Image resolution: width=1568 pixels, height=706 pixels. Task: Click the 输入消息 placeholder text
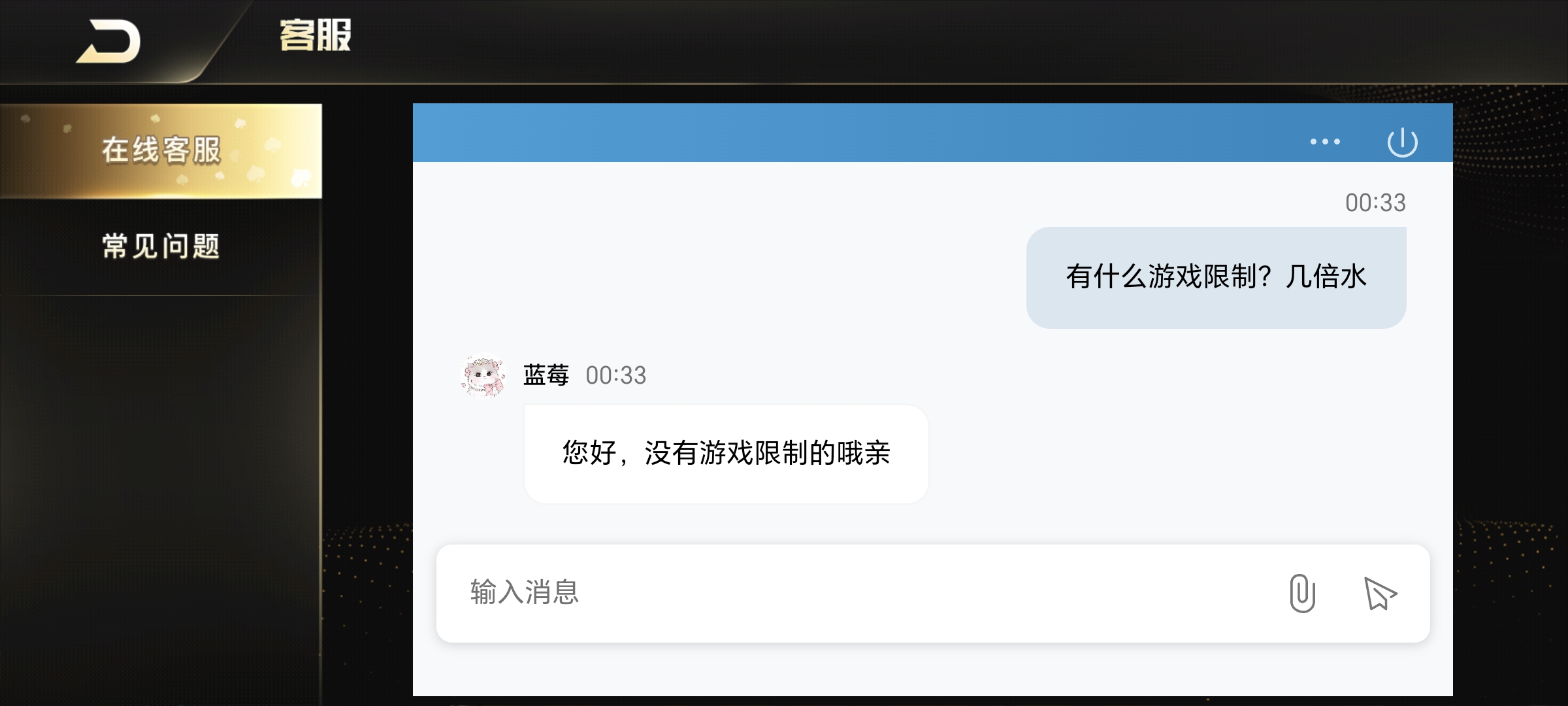pyautogui.click(x=525, y=592)
